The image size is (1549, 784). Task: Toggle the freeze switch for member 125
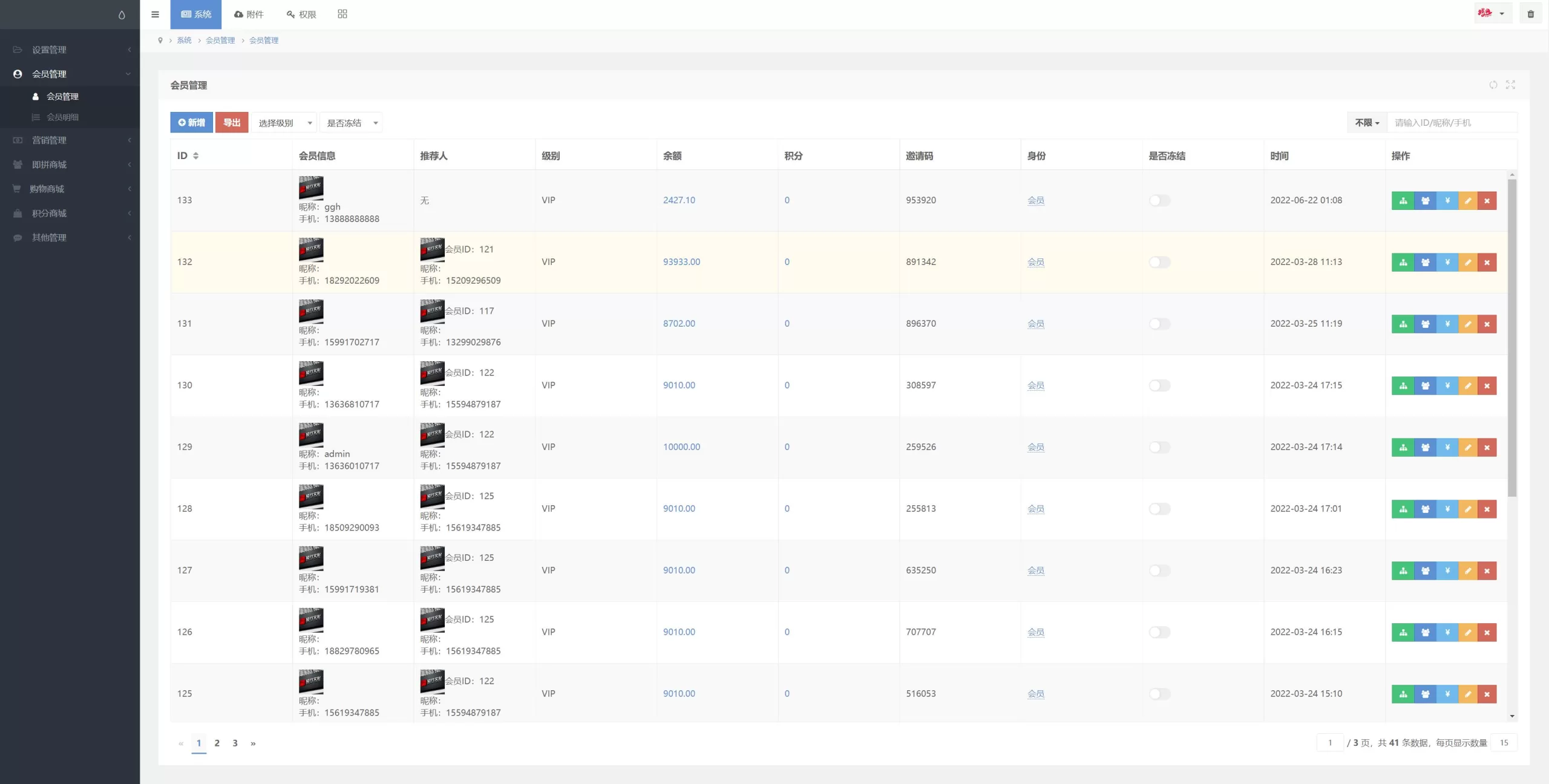click(1159, 694)
